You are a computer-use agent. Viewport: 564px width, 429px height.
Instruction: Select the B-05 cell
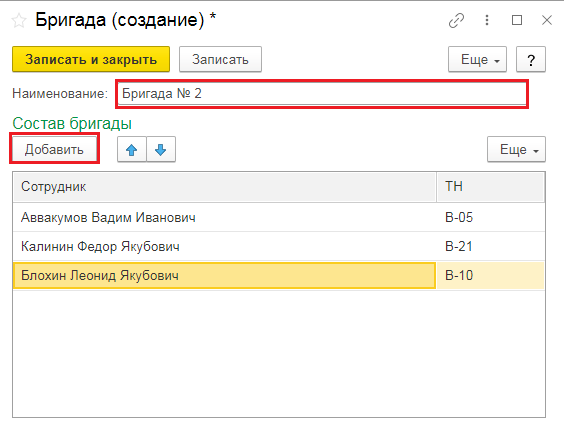point(491,218)
